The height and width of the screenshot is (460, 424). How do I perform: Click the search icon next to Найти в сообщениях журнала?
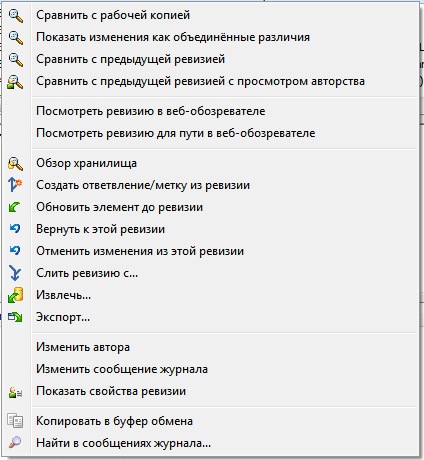click(x=15, y=443)
